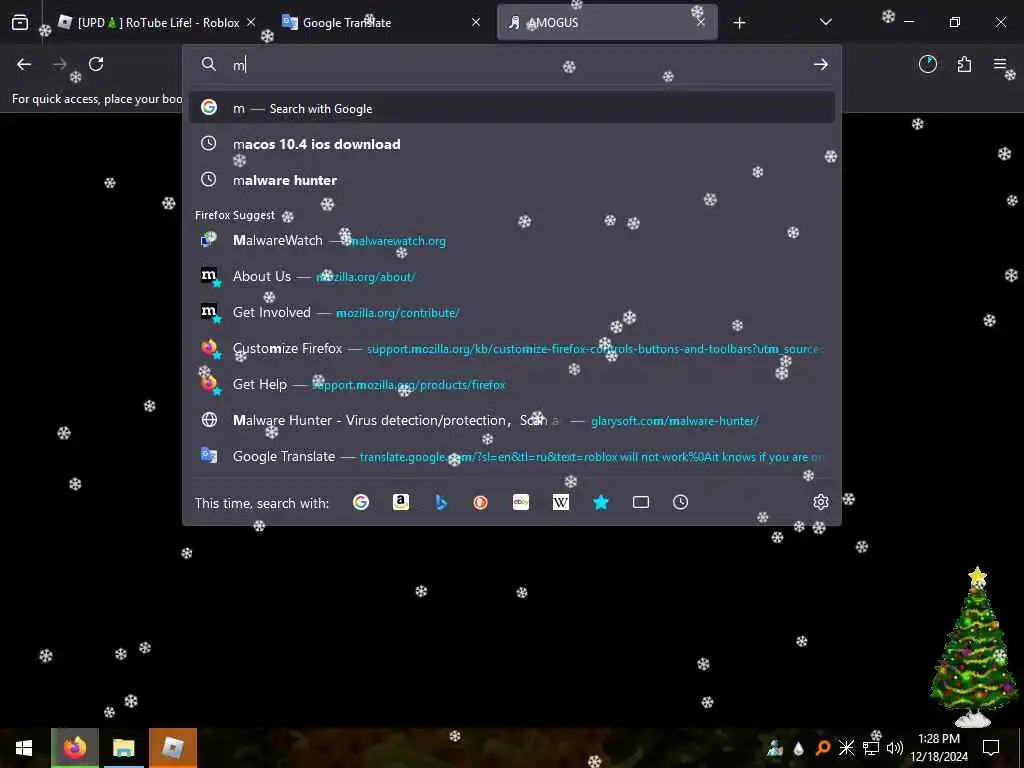Open File Explorer from the taskbar
Screen dimensions: 1024x768
(123, 748)
